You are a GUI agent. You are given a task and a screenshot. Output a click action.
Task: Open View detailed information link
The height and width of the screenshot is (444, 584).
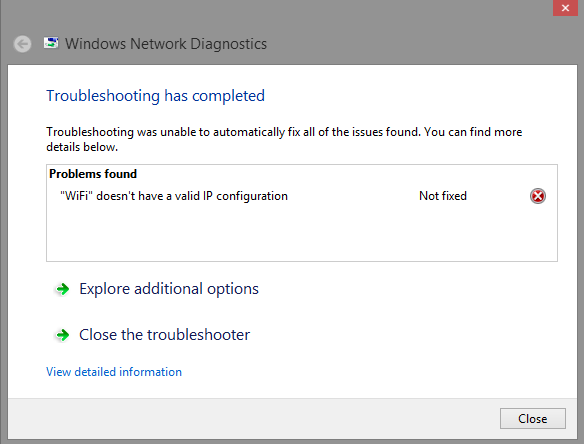click(114, 372)
